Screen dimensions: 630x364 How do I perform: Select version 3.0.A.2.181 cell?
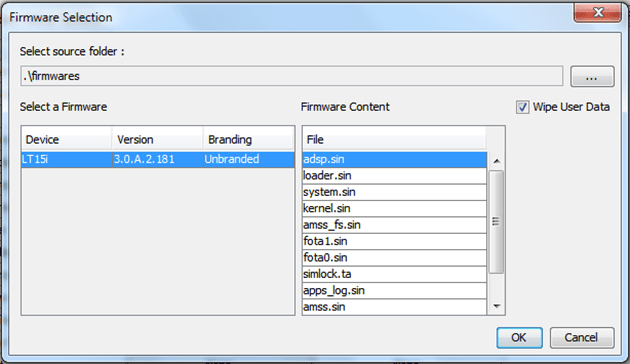[x=158, y=160]
